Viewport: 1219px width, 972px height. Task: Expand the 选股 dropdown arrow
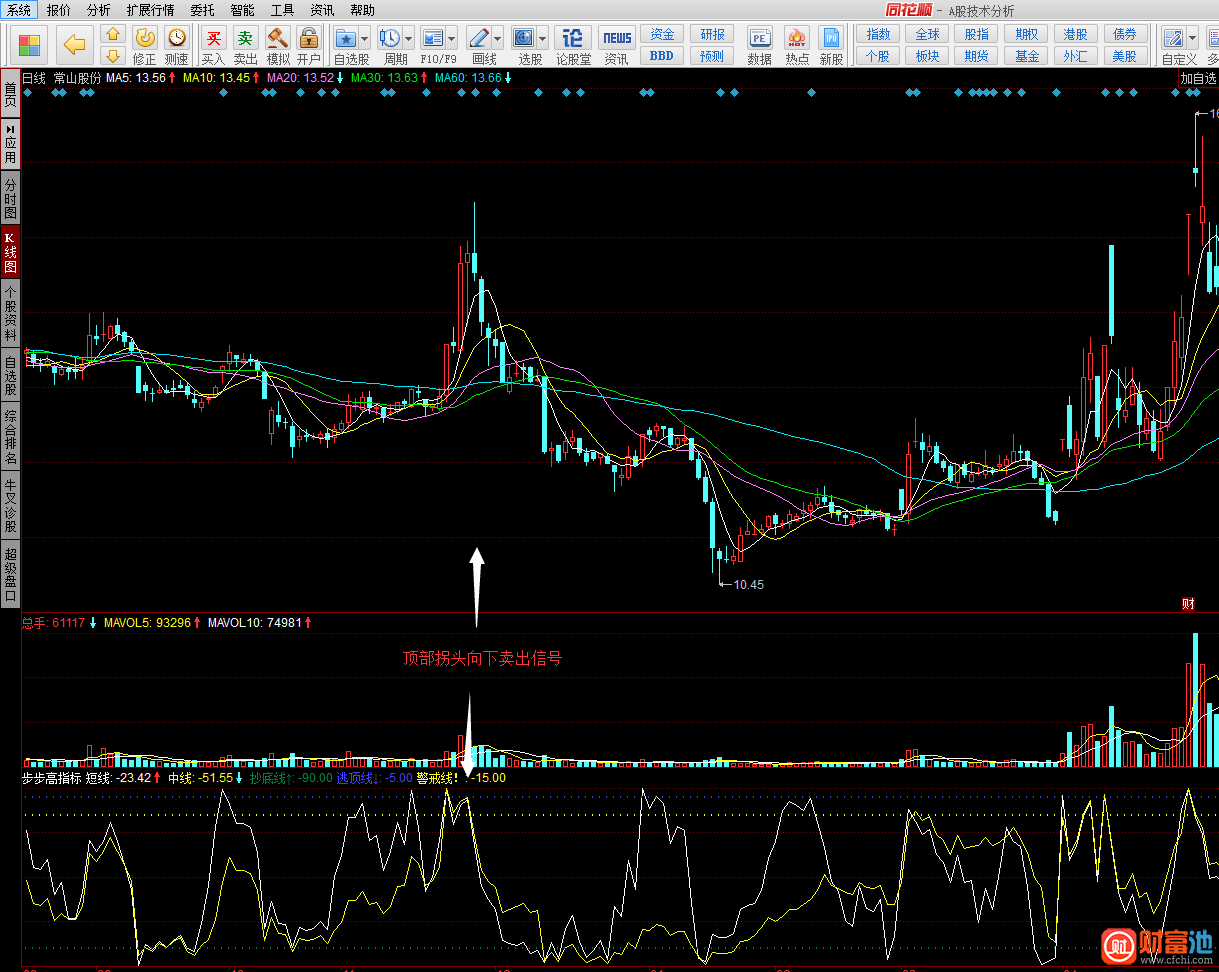click(543, 39)
